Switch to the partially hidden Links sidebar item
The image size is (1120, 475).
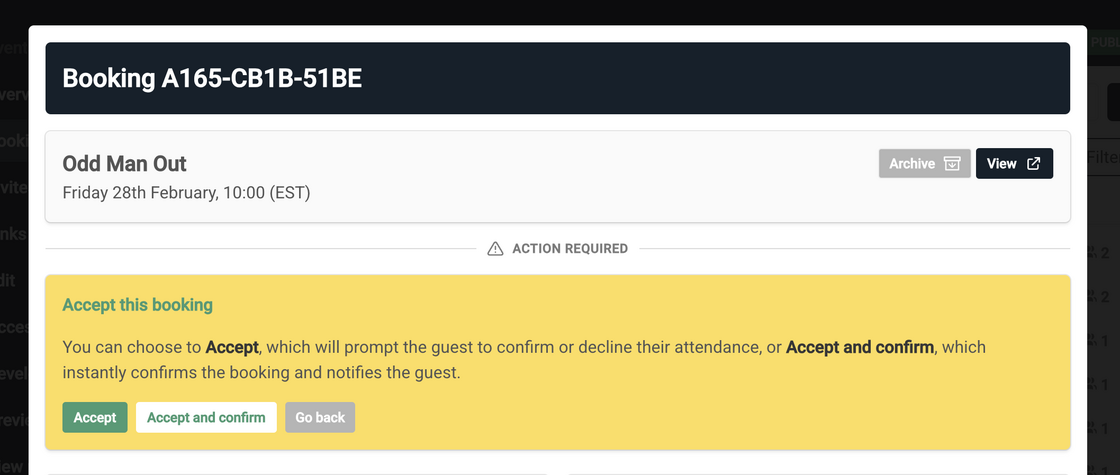tap(13, 234)
